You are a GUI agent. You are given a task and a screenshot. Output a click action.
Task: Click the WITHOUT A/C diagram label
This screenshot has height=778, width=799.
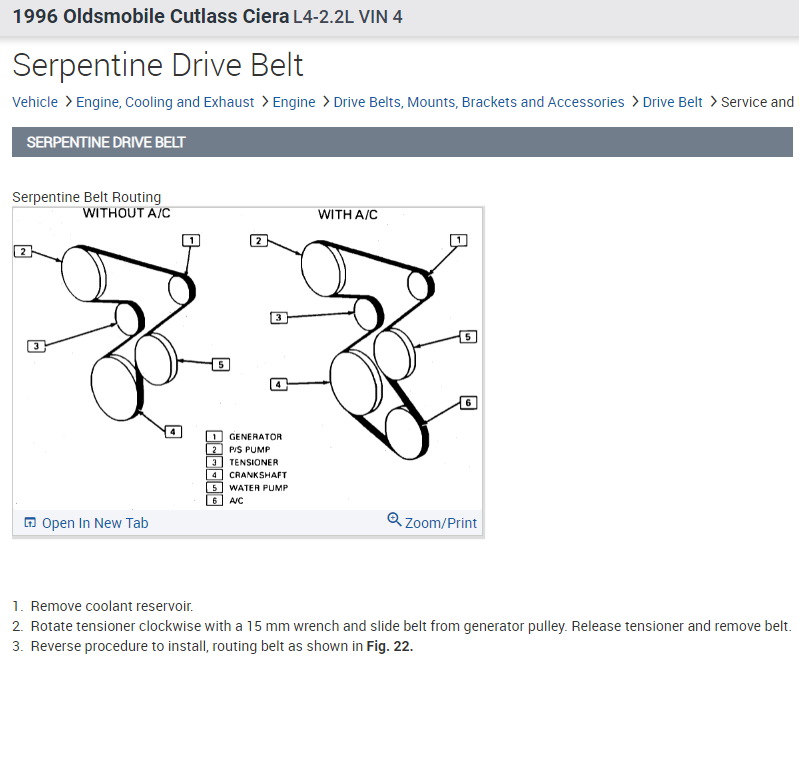pyautogui.click(x=126, y=213)
